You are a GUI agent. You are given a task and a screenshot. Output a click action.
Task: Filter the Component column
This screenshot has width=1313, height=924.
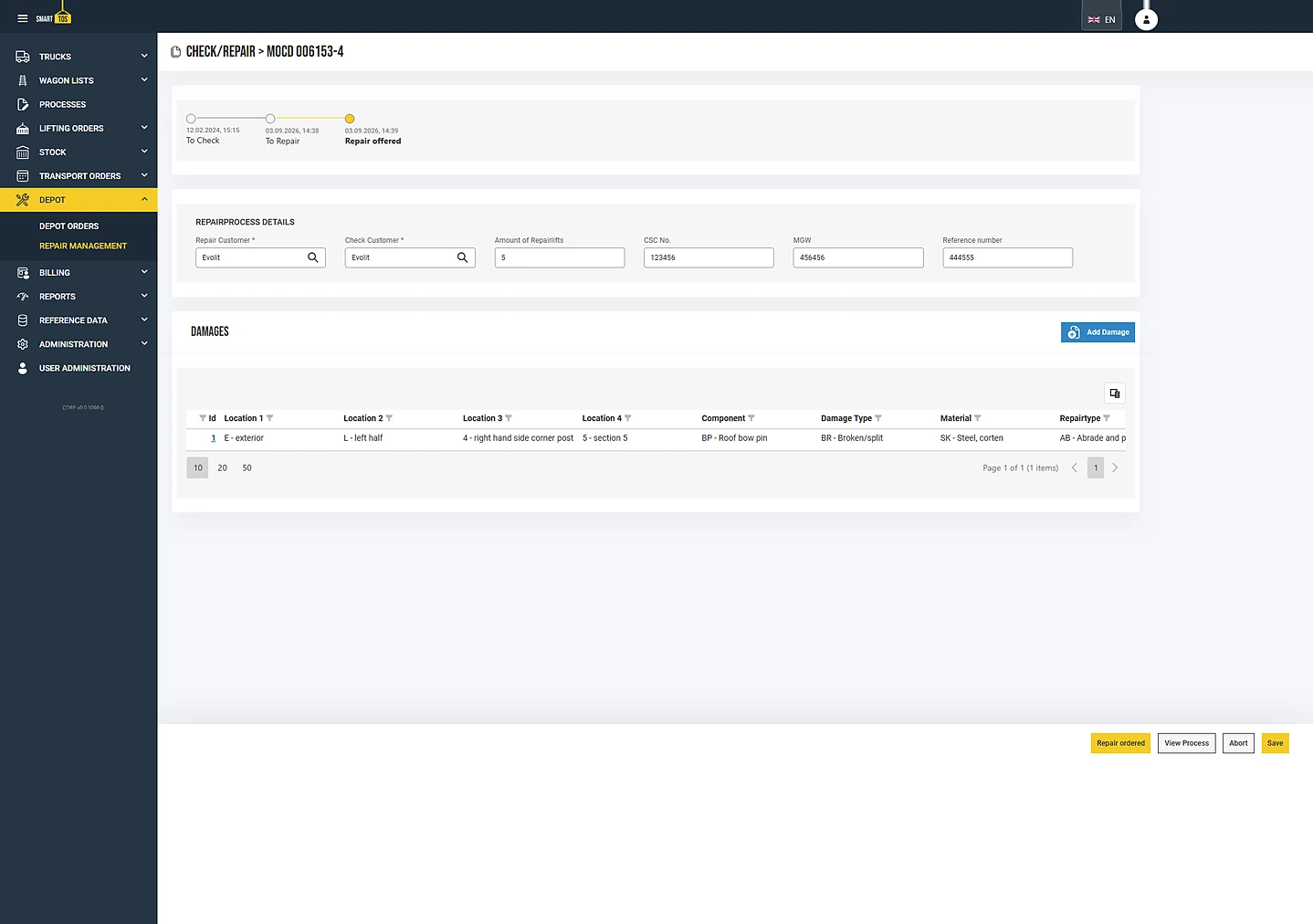tap(751, 418)
